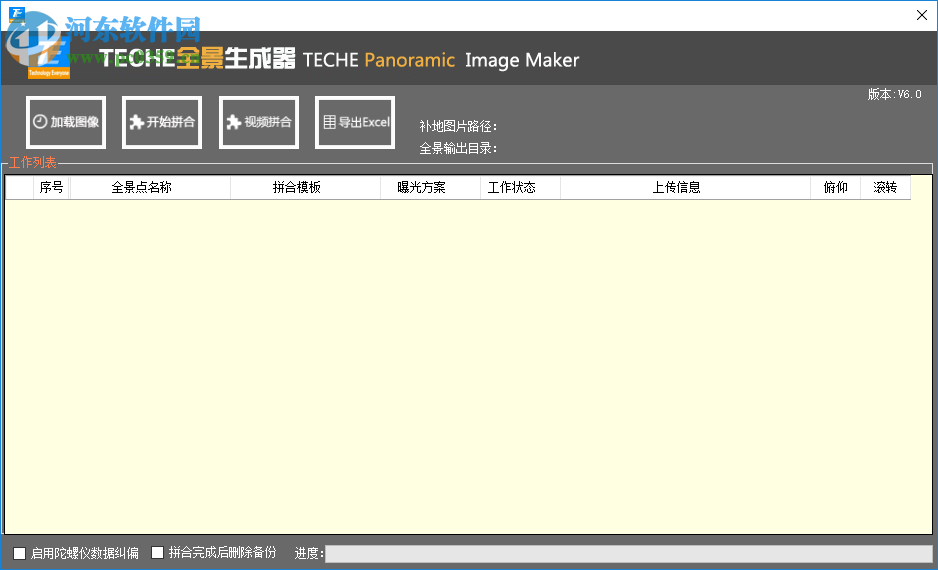Click the 加载图像 load image button

pyautogui.click(x=66, y=122)
